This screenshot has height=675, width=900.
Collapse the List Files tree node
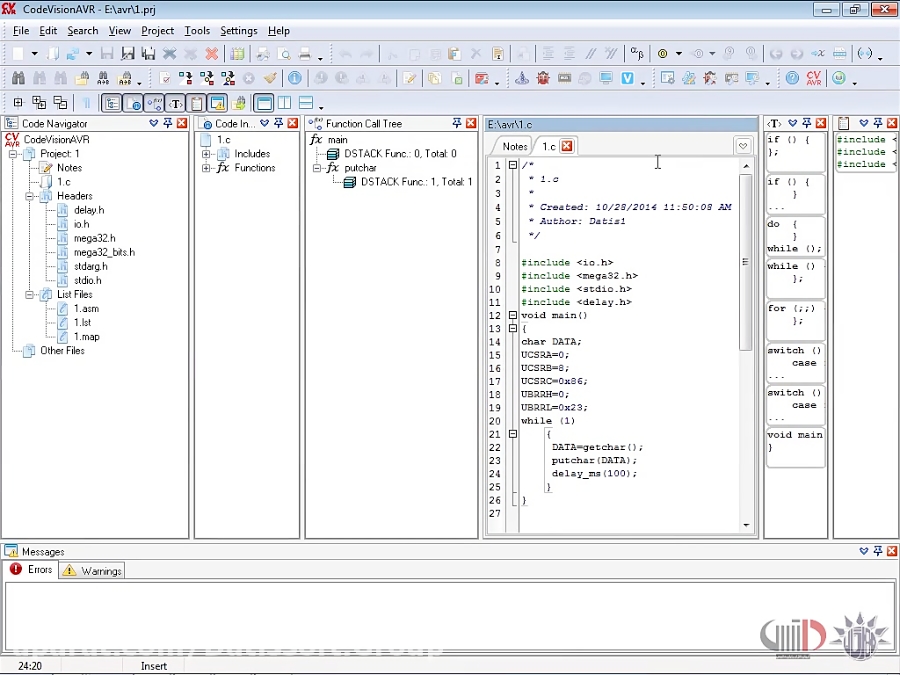[29, 294]
